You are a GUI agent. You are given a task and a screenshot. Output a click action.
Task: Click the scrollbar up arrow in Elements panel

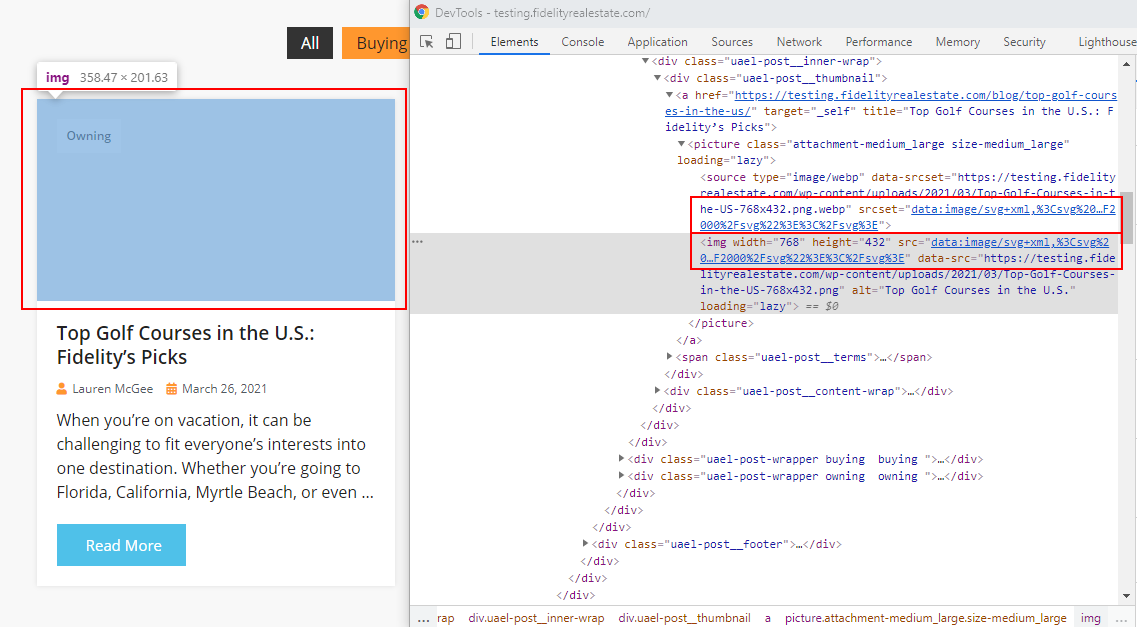(x=1127, y=64)
